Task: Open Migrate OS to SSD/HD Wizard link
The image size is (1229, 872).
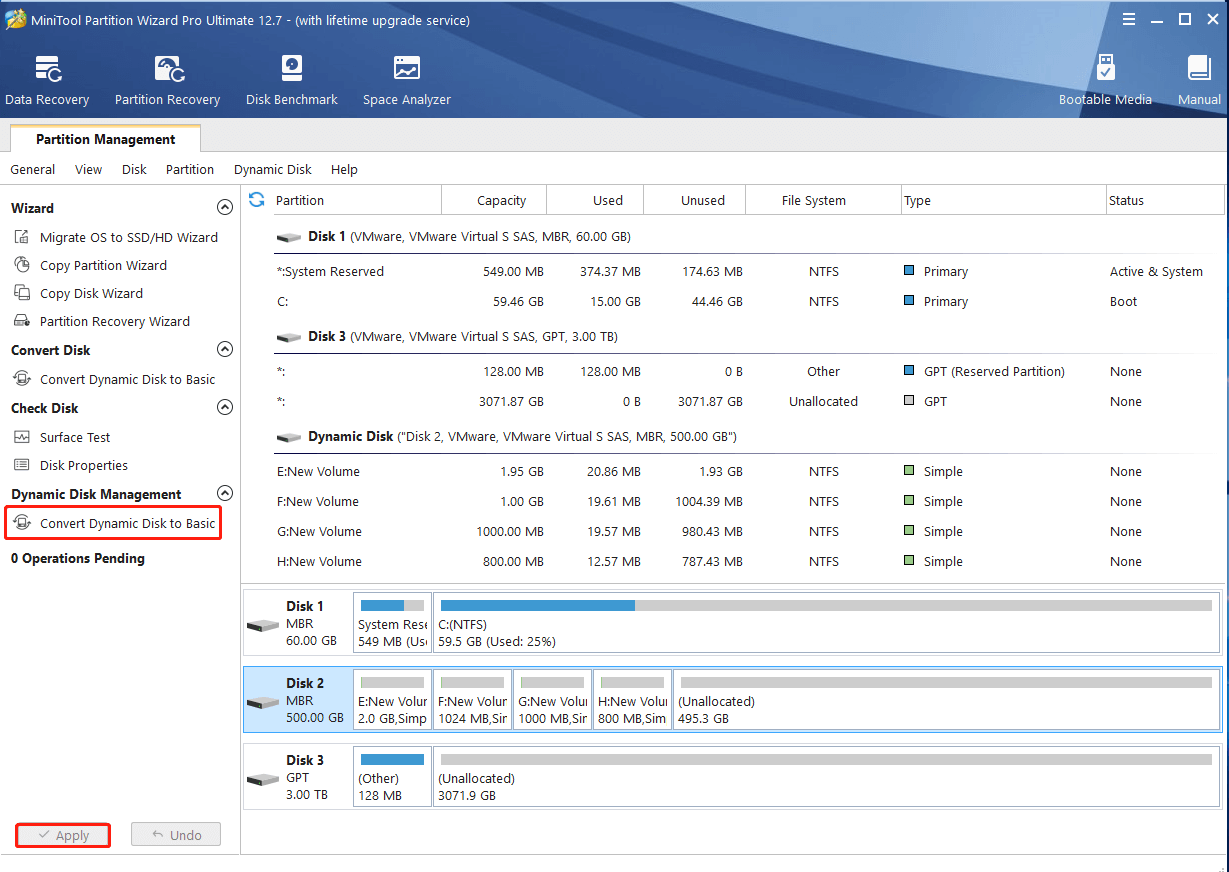Action: click(x=128, y=237)
